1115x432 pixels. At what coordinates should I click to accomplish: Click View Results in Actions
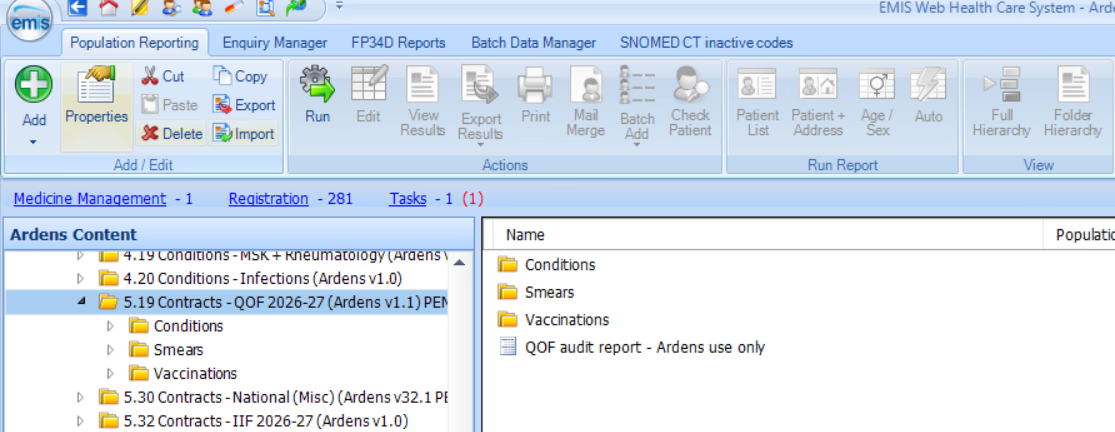click(422, 102)
